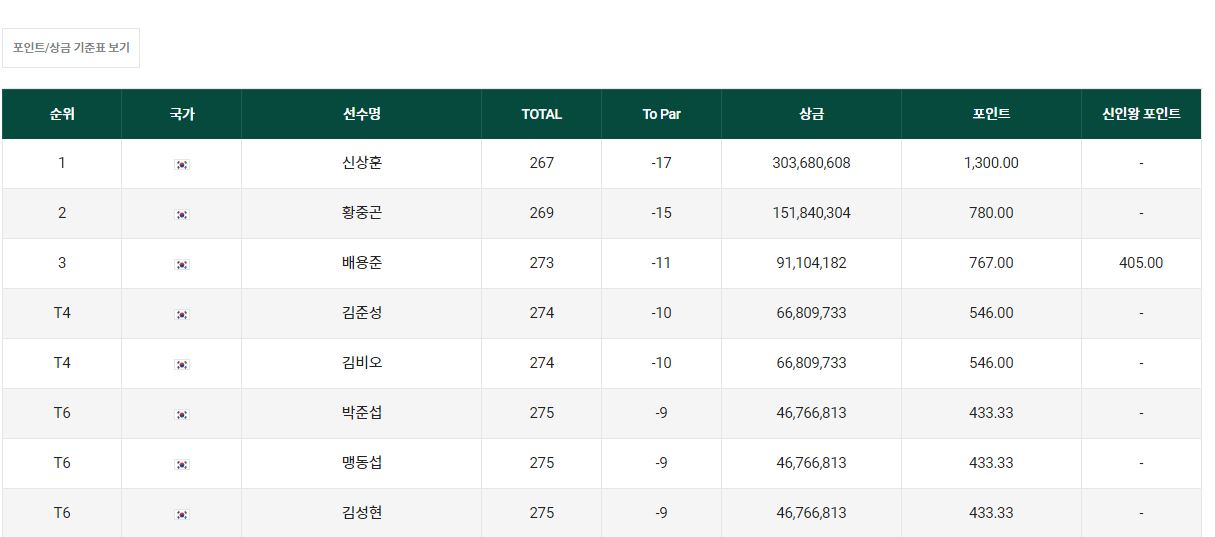Click the To Par value -11
The image size is (1215, 537).
pos(661,263)
